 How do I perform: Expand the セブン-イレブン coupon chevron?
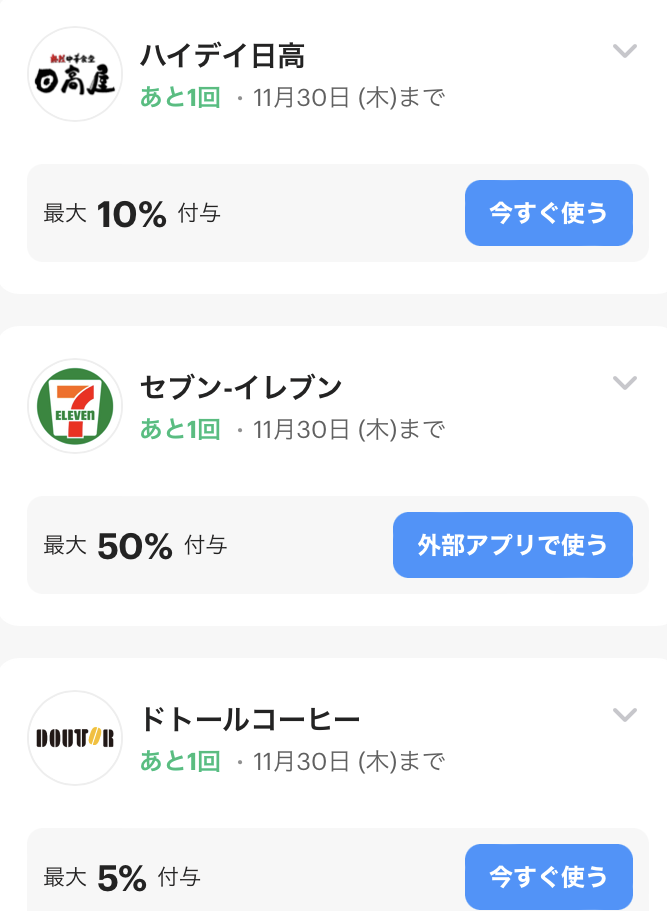coord(625,383)
